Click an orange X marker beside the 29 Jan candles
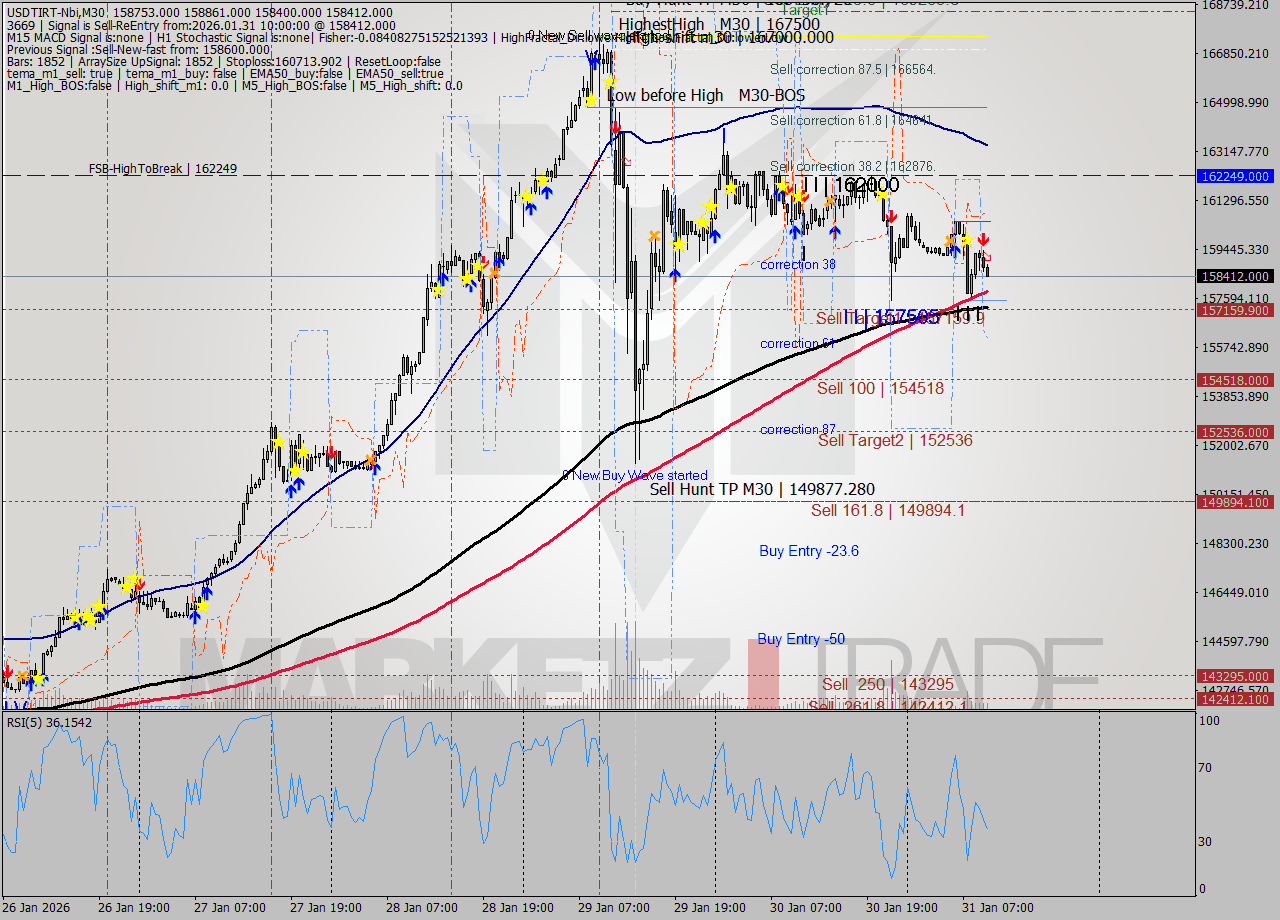Viewport: 1280px width, 920px height. 654,236
